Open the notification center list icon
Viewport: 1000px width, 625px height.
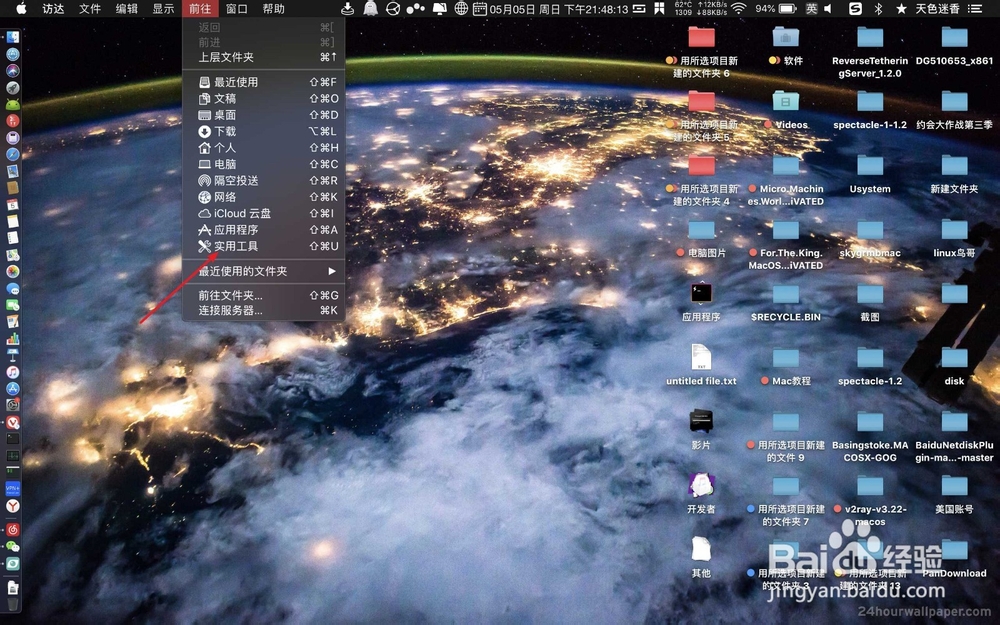click(x=974, y=8)
